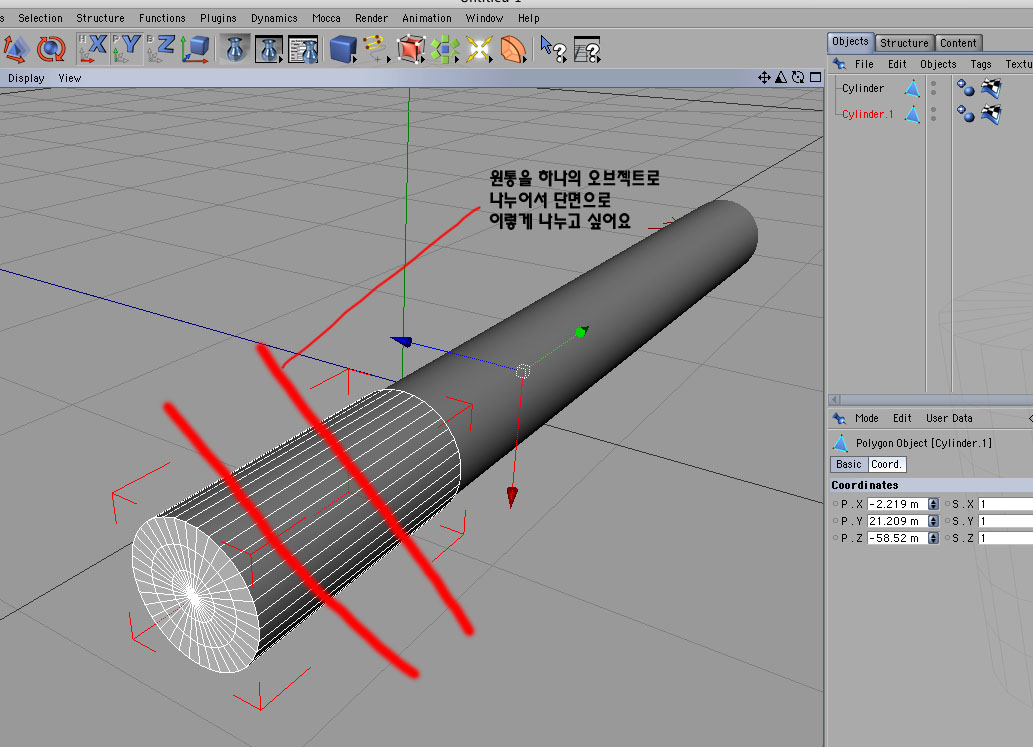Open the User Data menu
This screenshot has height=747, width=1033.
[x=949, y=418]
